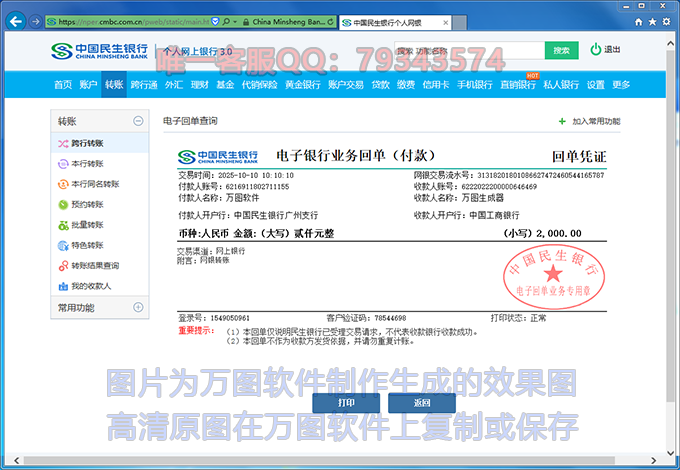The image size is (680, 470).
Task: Switch to the 理财 menu item
Action: coord(199,85)
